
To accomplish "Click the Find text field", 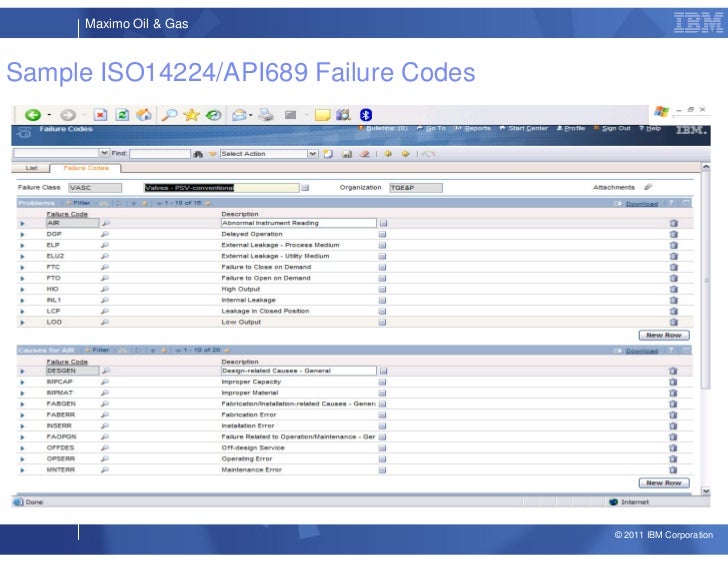I will tap(160, 154).
